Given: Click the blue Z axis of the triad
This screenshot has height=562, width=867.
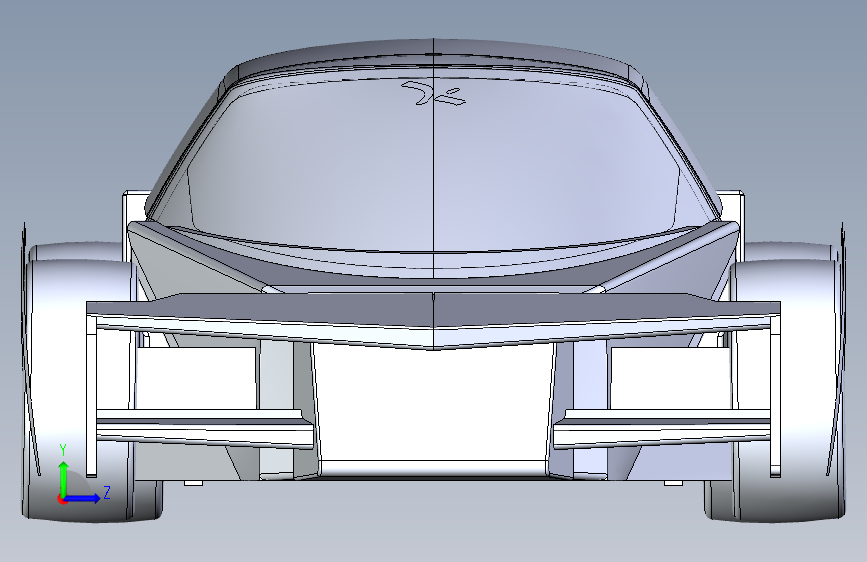Looking at the screenshot, I should (83, 498).
